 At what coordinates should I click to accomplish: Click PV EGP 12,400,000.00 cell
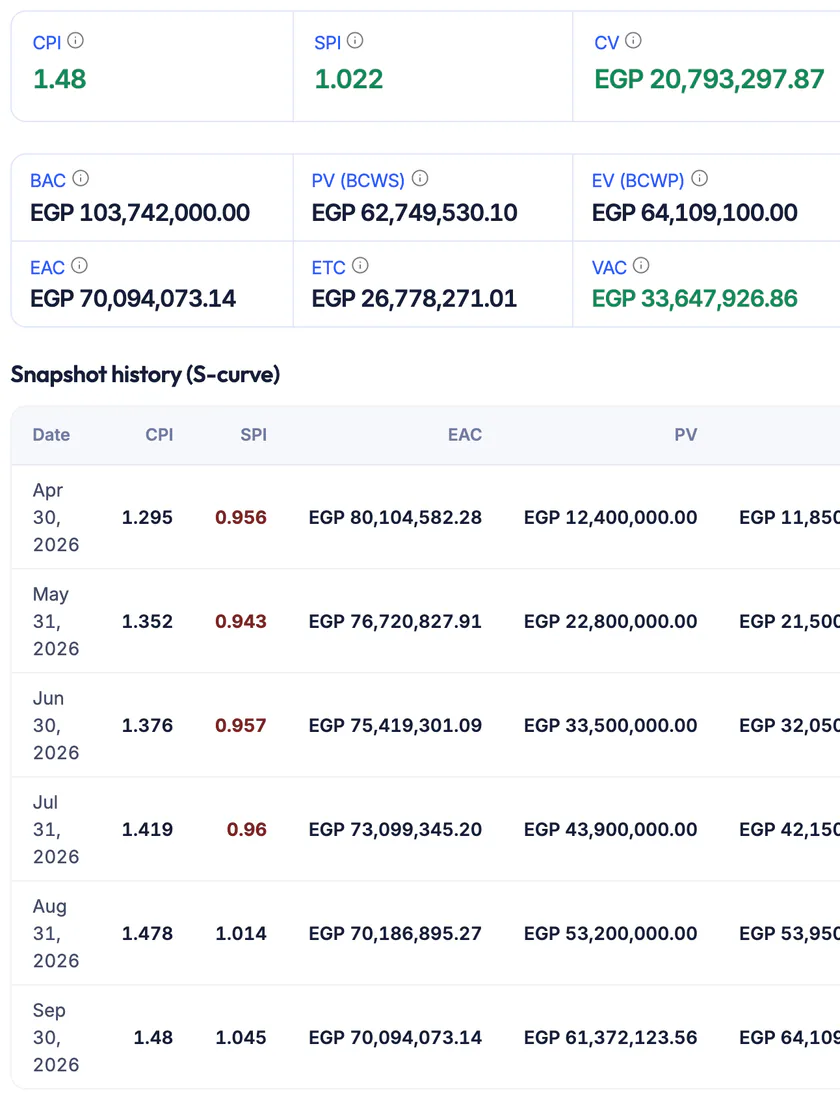tap(611, 517)
